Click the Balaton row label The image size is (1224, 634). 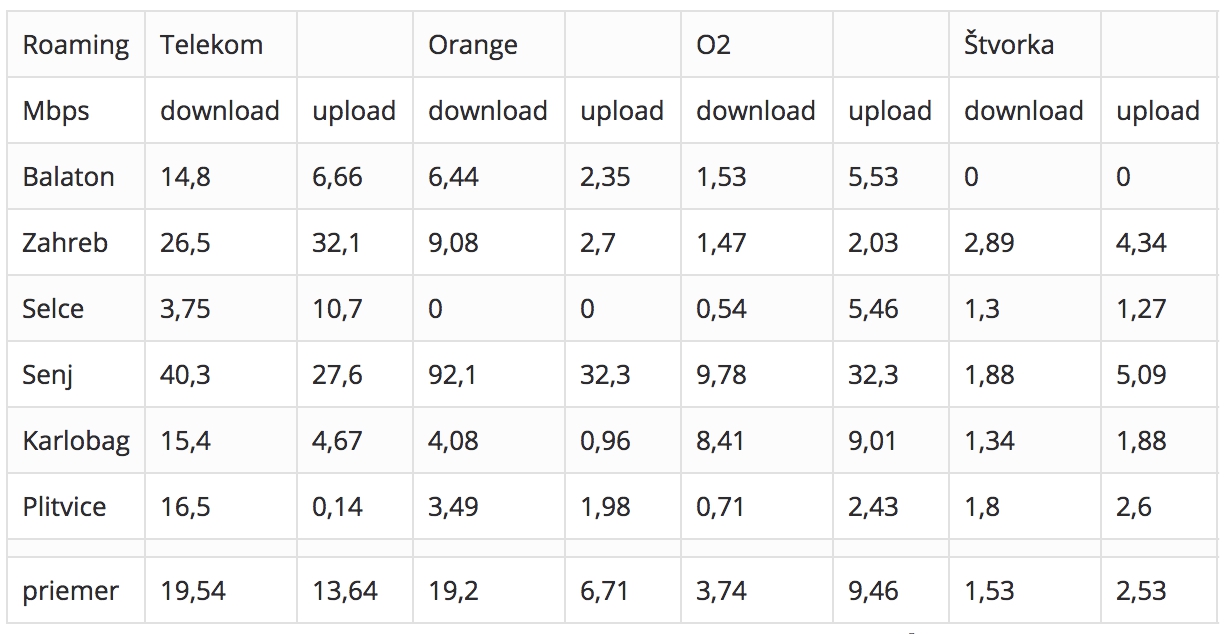[69, 177]
